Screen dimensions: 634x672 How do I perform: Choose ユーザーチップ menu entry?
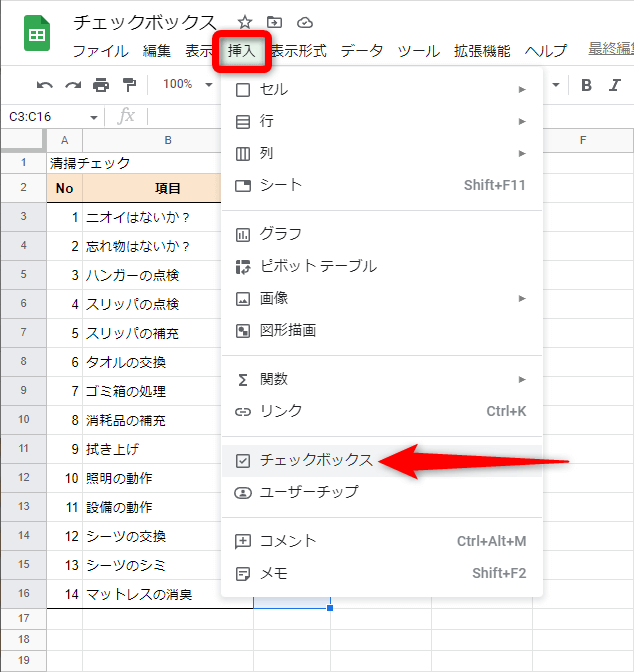tap(382, 493)
